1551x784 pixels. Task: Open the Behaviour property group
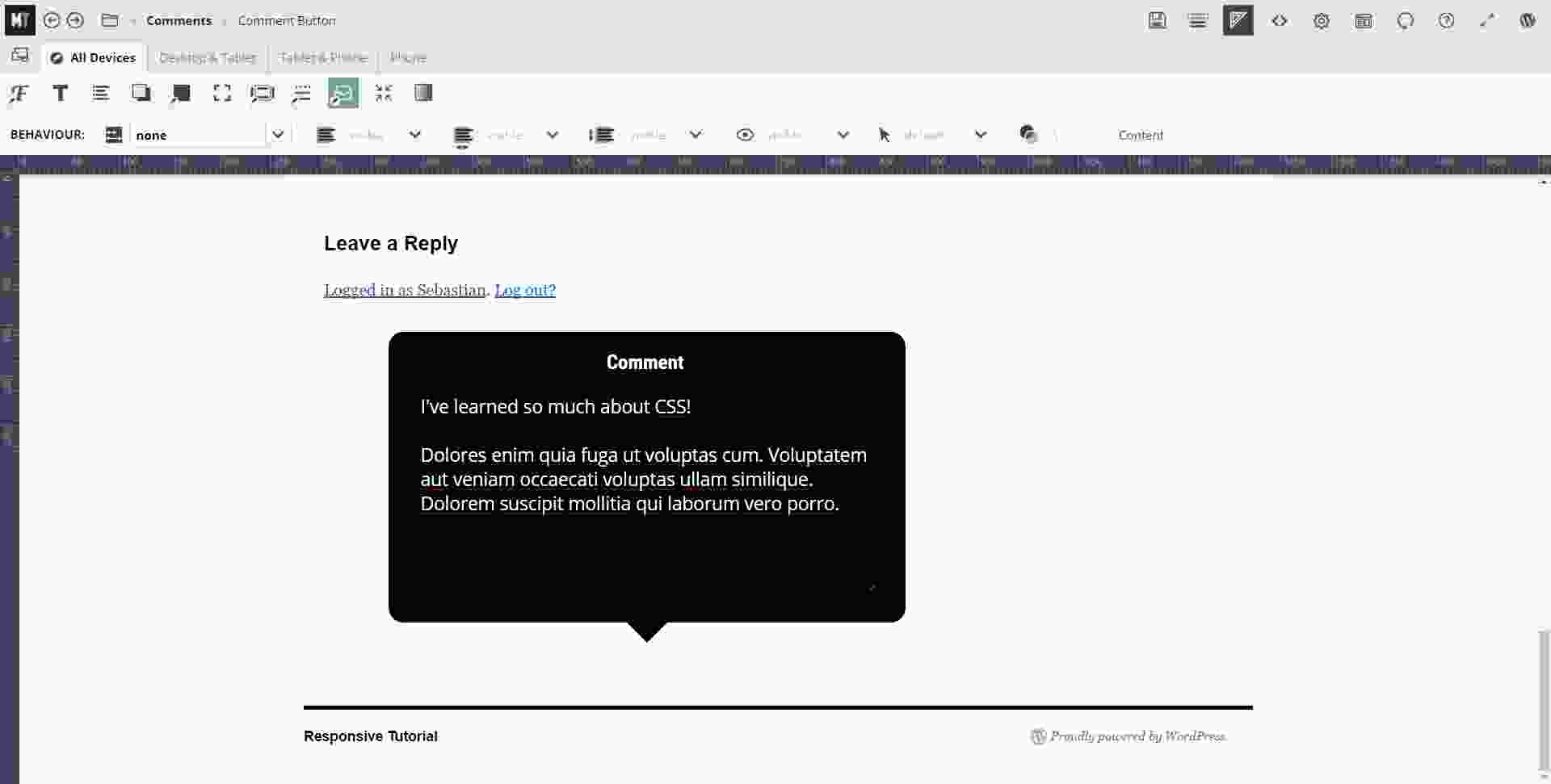click(x=343, y=94)
